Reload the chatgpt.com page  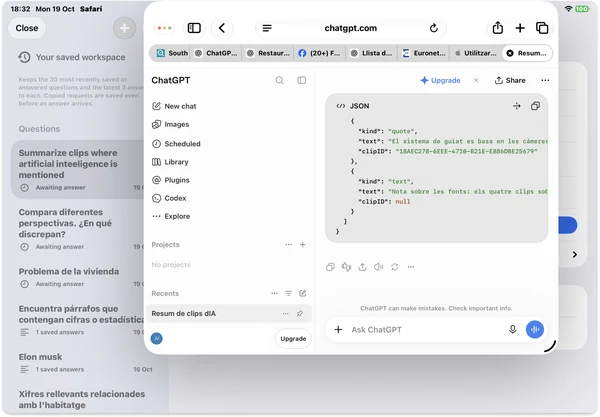tap(434, 28)
